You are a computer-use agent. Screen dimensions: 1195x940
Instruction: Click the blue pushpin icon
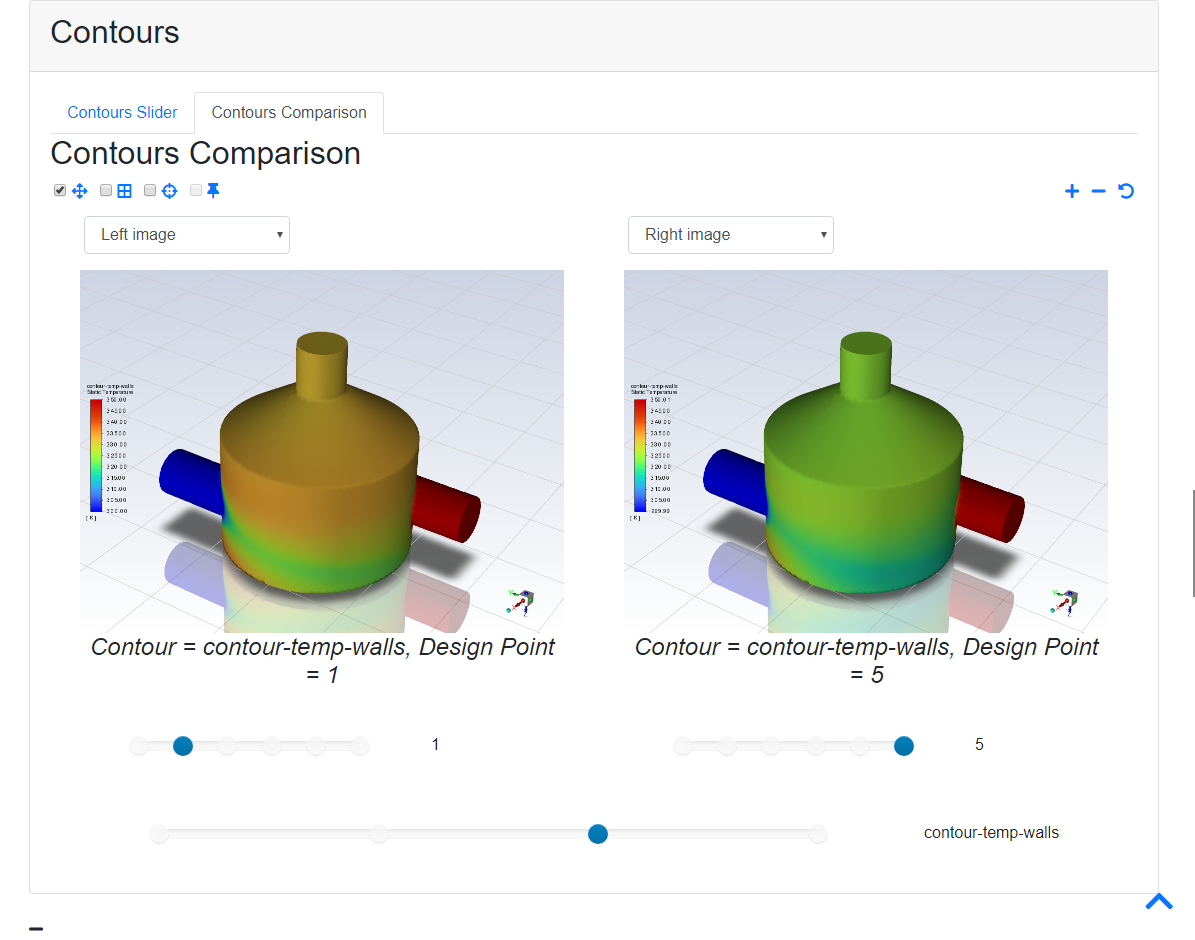(x=213, y=191)
